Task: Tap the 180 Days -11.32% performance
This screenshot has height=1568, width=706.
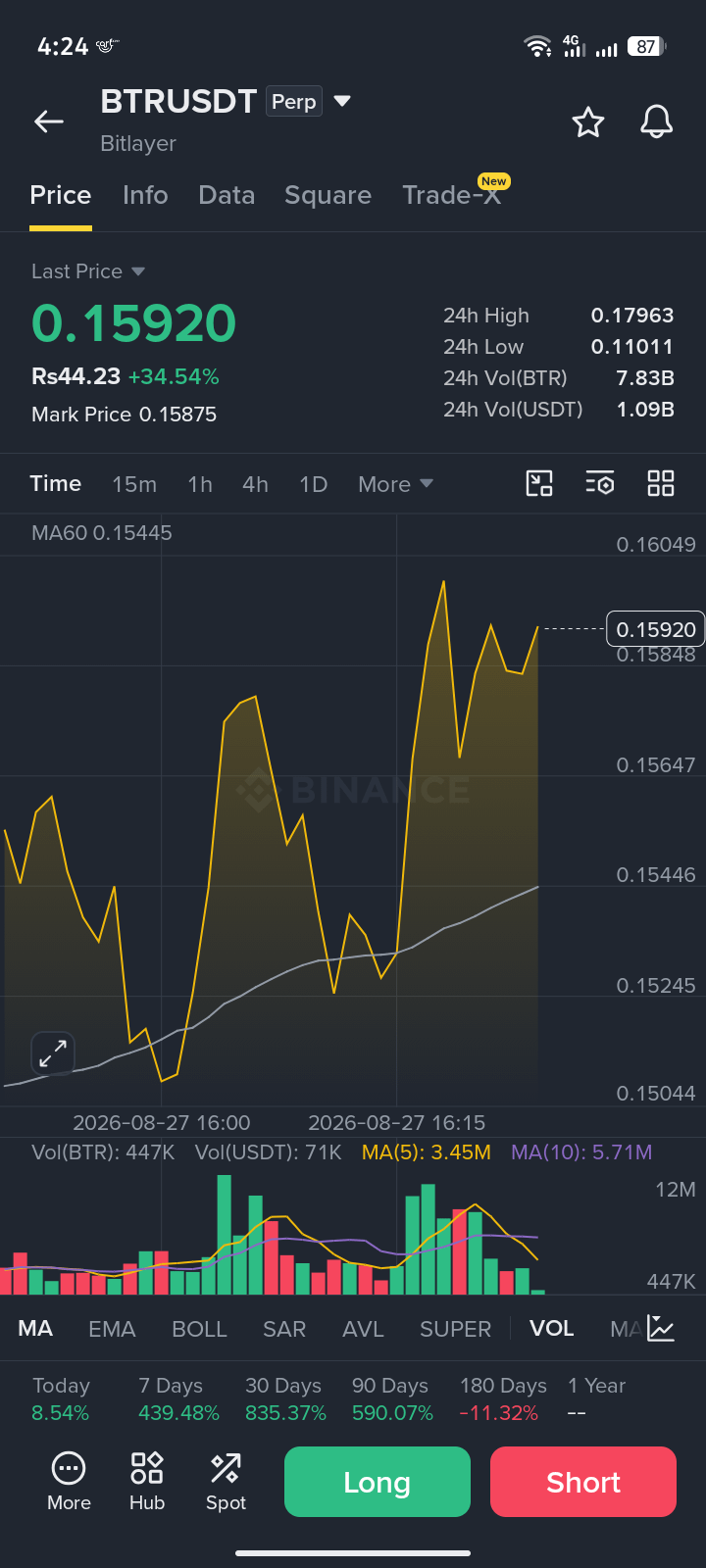Action: click(503, 1399)
